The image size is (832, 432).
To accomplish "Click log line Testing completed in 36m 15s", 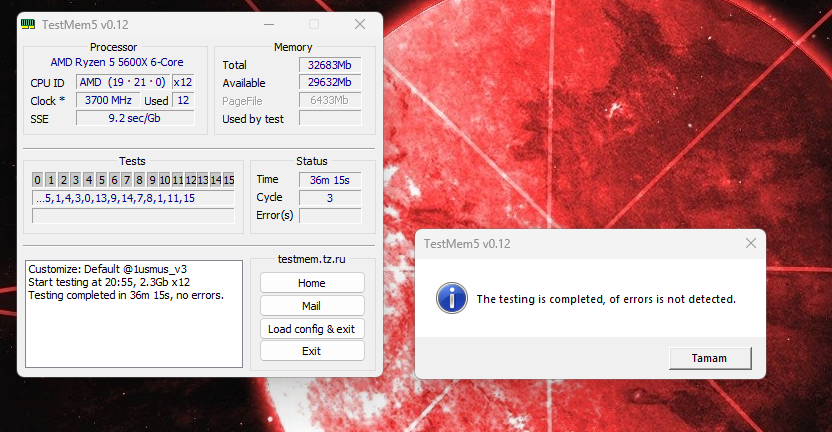I will (x=126, y=295).
